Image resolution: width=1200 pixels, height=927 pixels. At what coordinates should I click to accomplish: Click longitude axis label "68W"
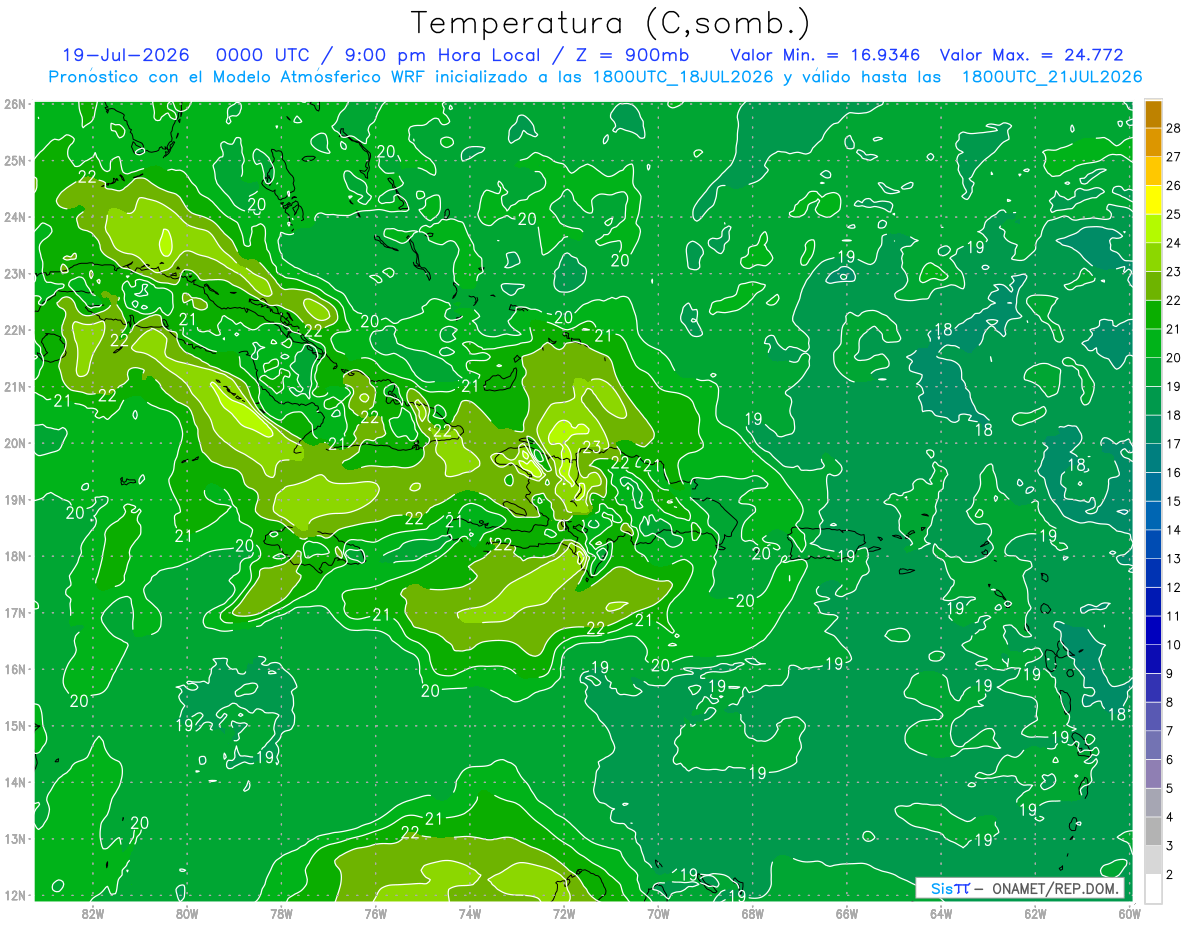pos(752,913)
